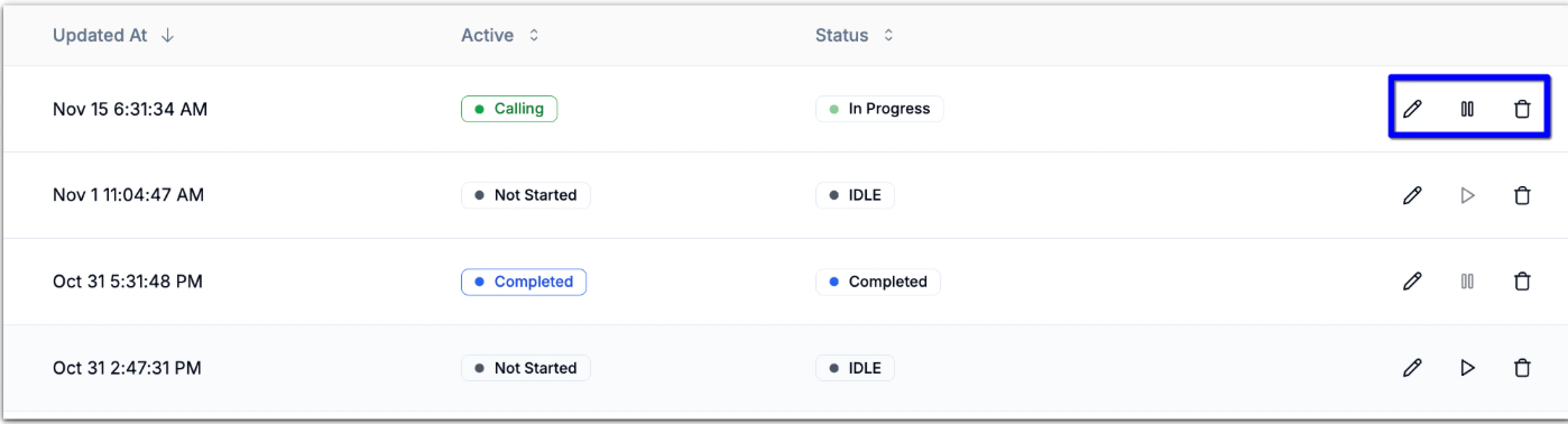Screen dimensions: 1568x424
Task: Edit the Nov 15 In Progress campaign
Action: coord(1412,109)
